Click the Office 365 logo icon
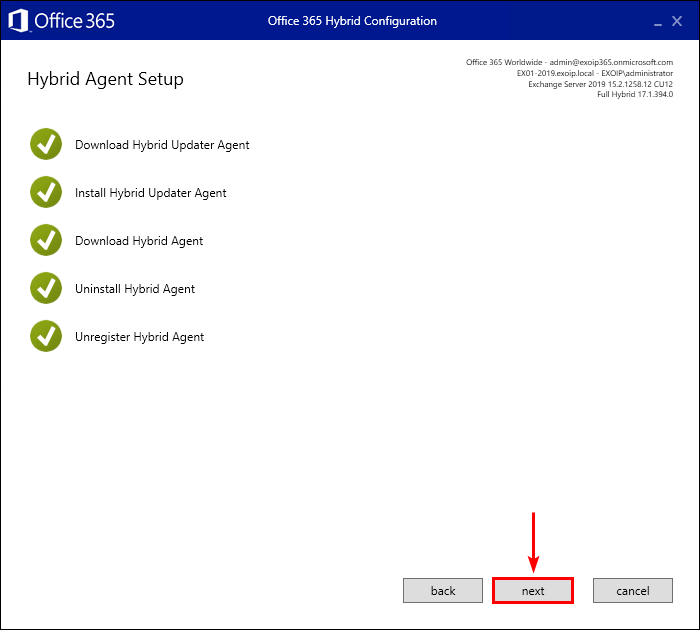Screen dimensions: 700x630 point(19,21)
